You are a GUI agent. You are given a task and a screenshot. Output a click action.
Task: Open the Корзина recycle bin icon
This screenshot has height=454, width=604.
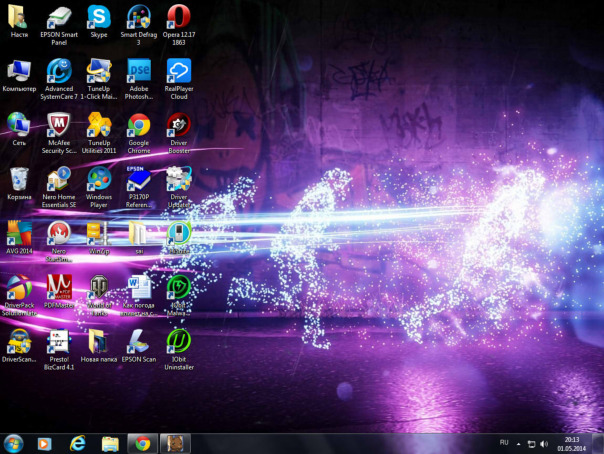19,179
